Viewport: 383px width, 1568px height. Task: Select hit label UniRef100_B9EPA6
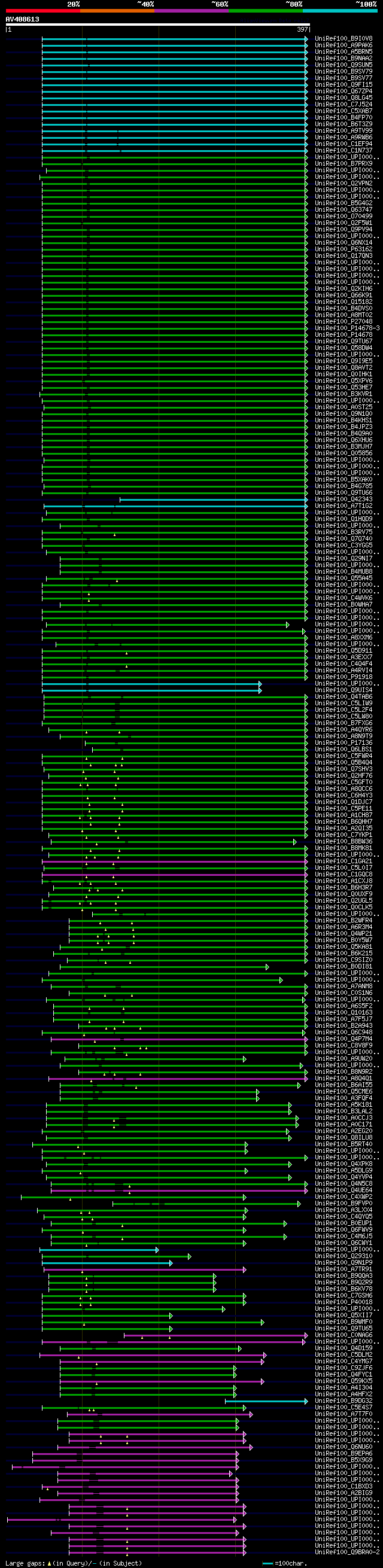pos(344,1453)
